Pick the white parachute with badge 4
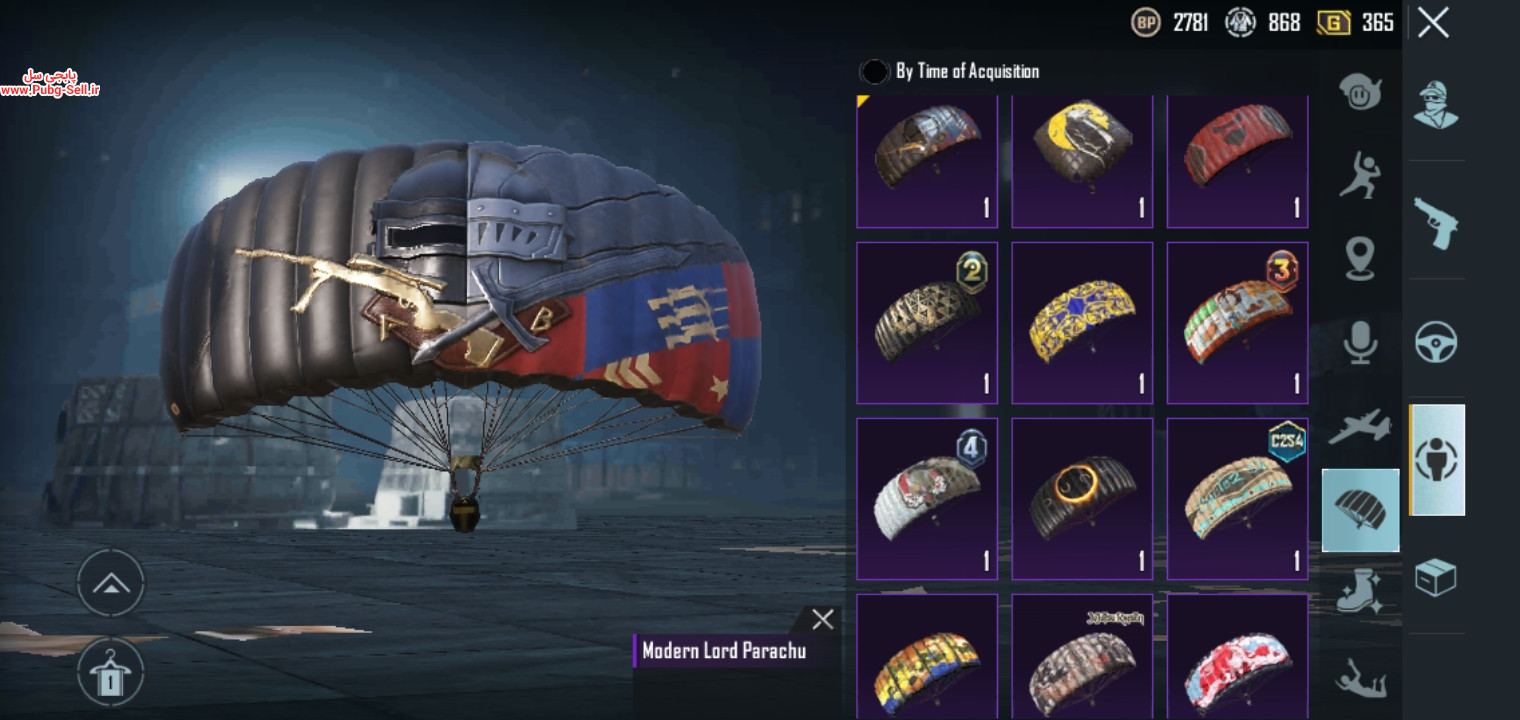The height and width of the screenshot is (720, 1520). (927, 498)
